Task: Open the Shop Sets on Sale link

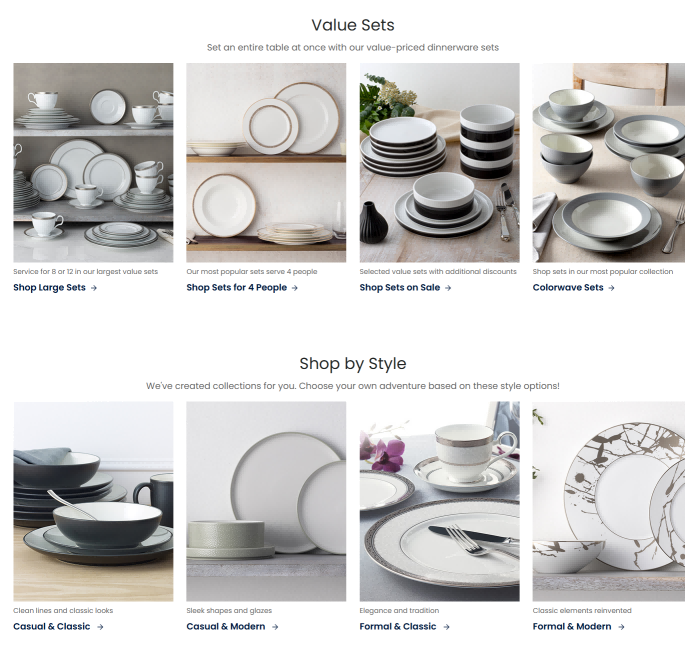Action: (400, 287)
